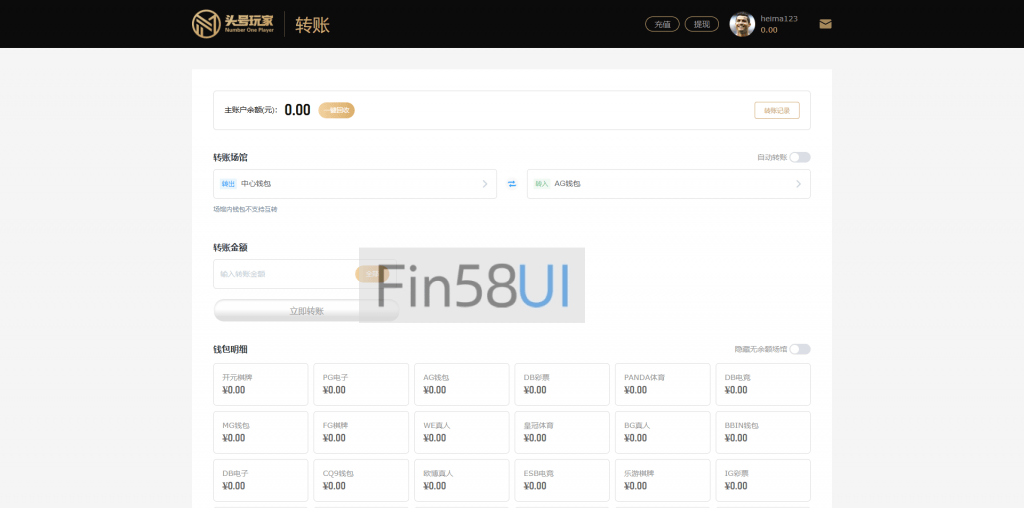This screenshot has width=1024, height=508.
Task: Open the mail envelope icon
Action: [x=825, y=24]
